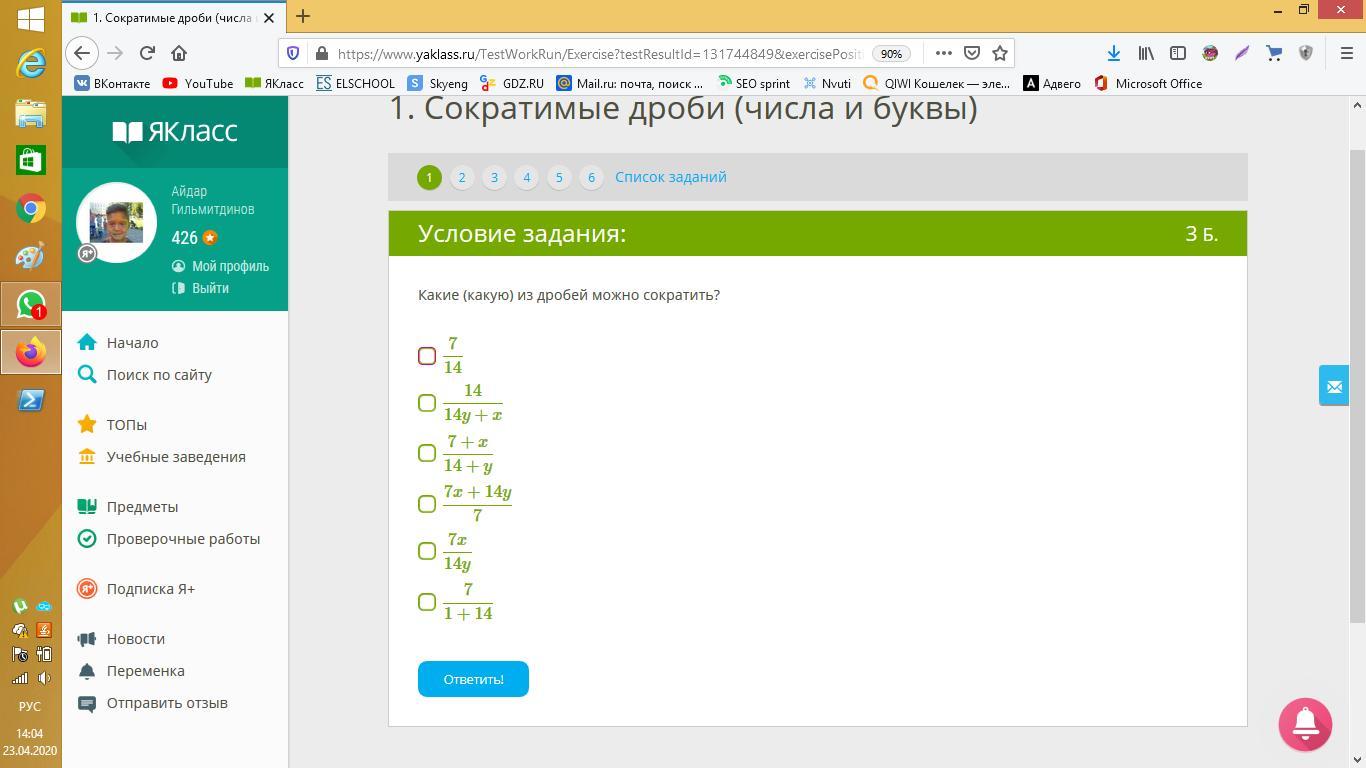Image resolution: width=1366 pixels, height=768 pixels.
Task: Check the fraction 7/(1+14) option
Action: click(427, 602)
